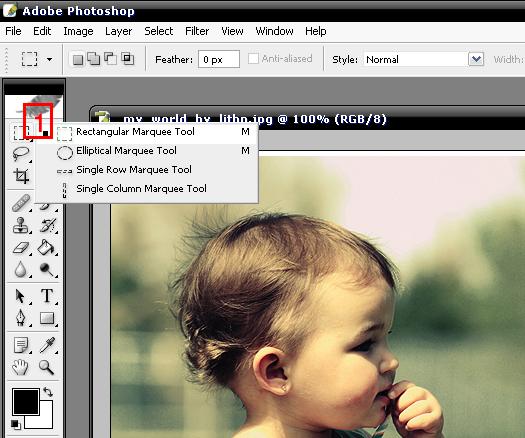
Task: Swap foreground and background colors arrow
Action: [48, 392]
